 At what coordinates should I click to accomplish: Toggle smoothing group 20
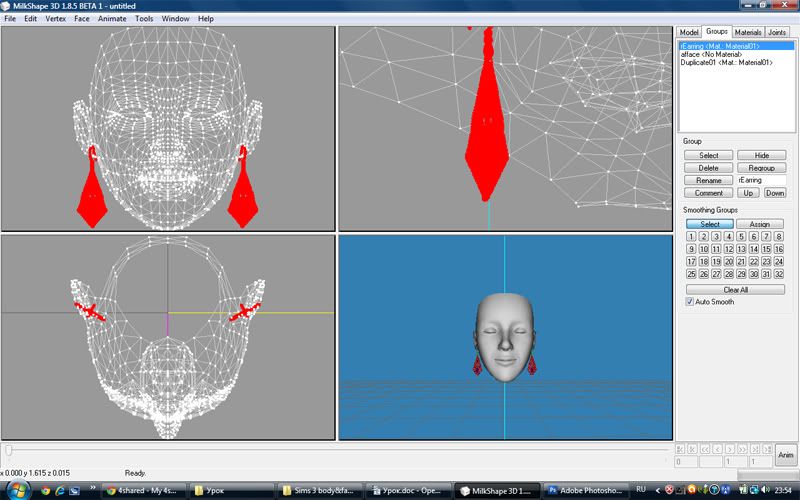pos(729,261)
